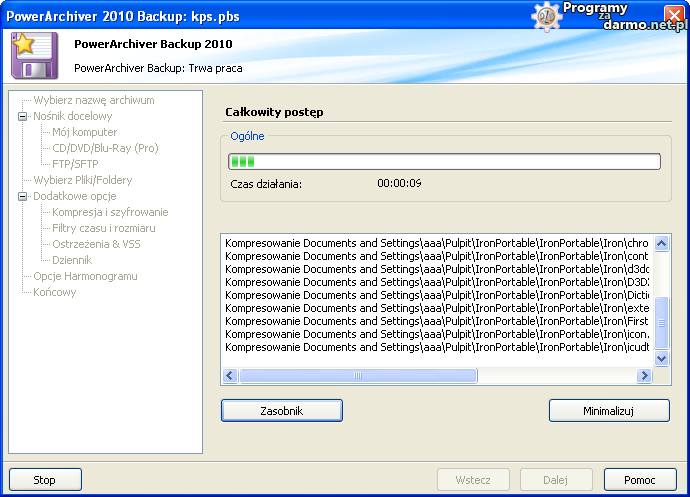Open CD/DVD/Blu-Ray (Pro) tree entry
This screenshot has width=690, height=497.
(x=105, y=148)
